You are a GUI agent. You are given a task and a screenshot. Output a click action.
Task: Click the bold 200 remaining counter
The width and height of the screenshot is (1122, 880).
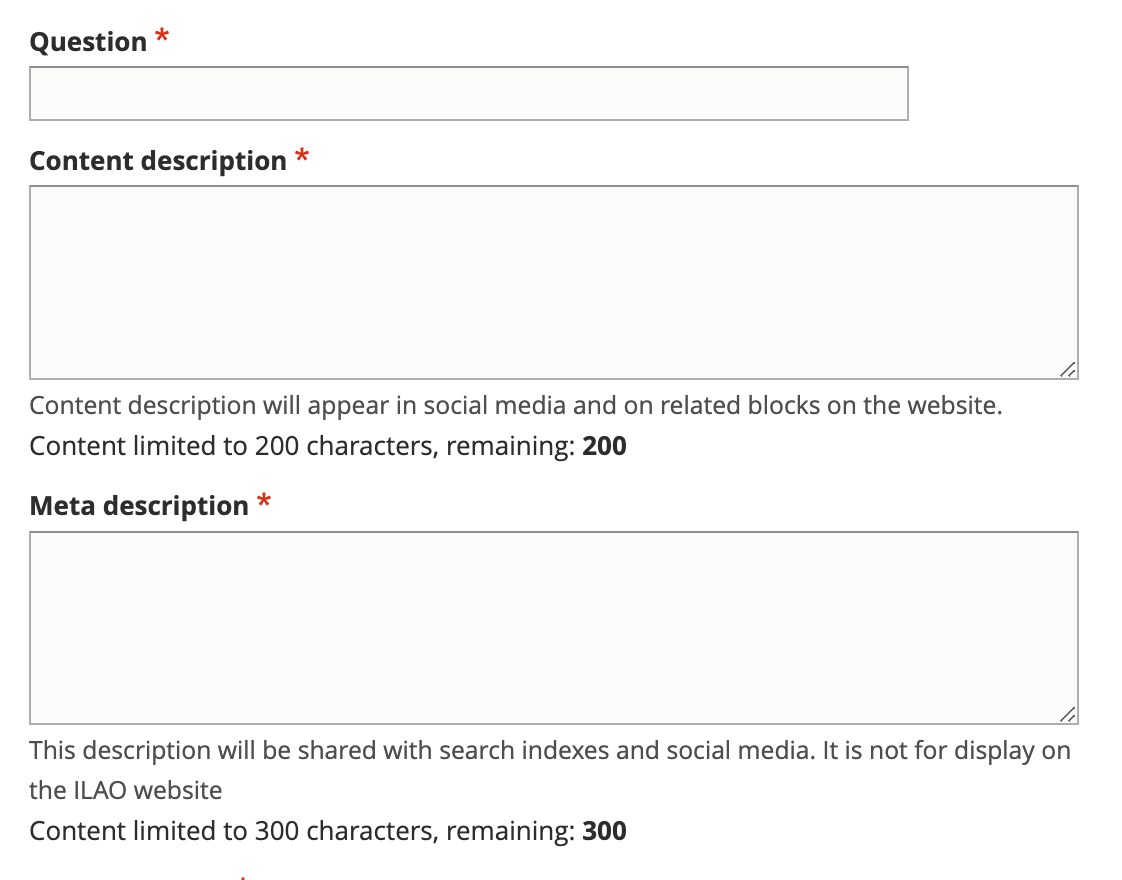[605, 446]
